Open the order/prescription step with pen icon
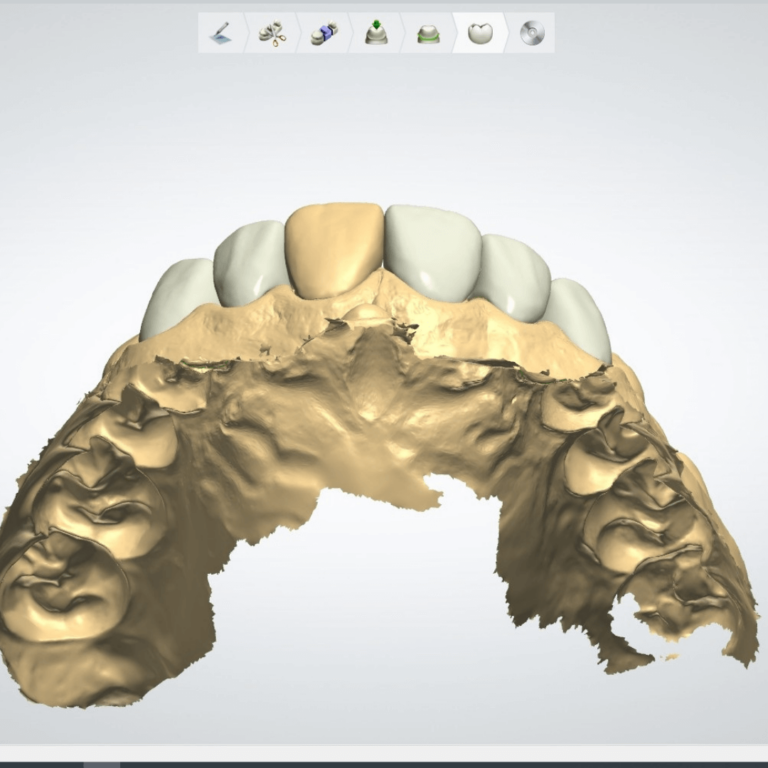The height and width of the screenshot is (768, 768). pyautogui.click(x=221, y=33)
